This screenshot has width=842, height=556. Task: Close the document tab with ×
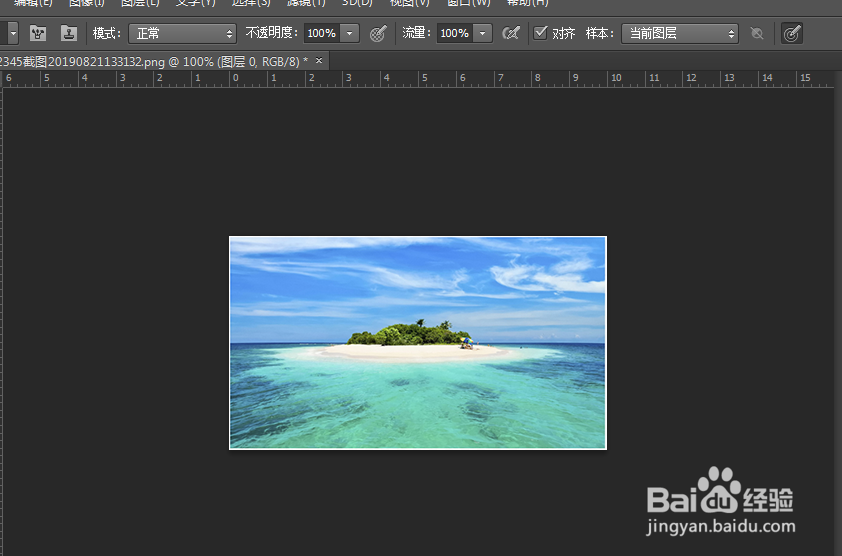(x=319, y=61)
